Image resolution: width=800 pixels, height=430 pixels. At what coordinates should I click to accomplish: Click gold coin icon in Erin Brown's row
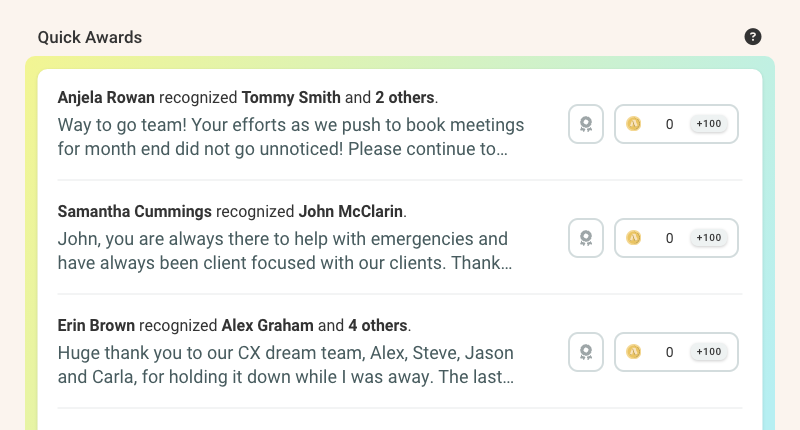point(633,352)
